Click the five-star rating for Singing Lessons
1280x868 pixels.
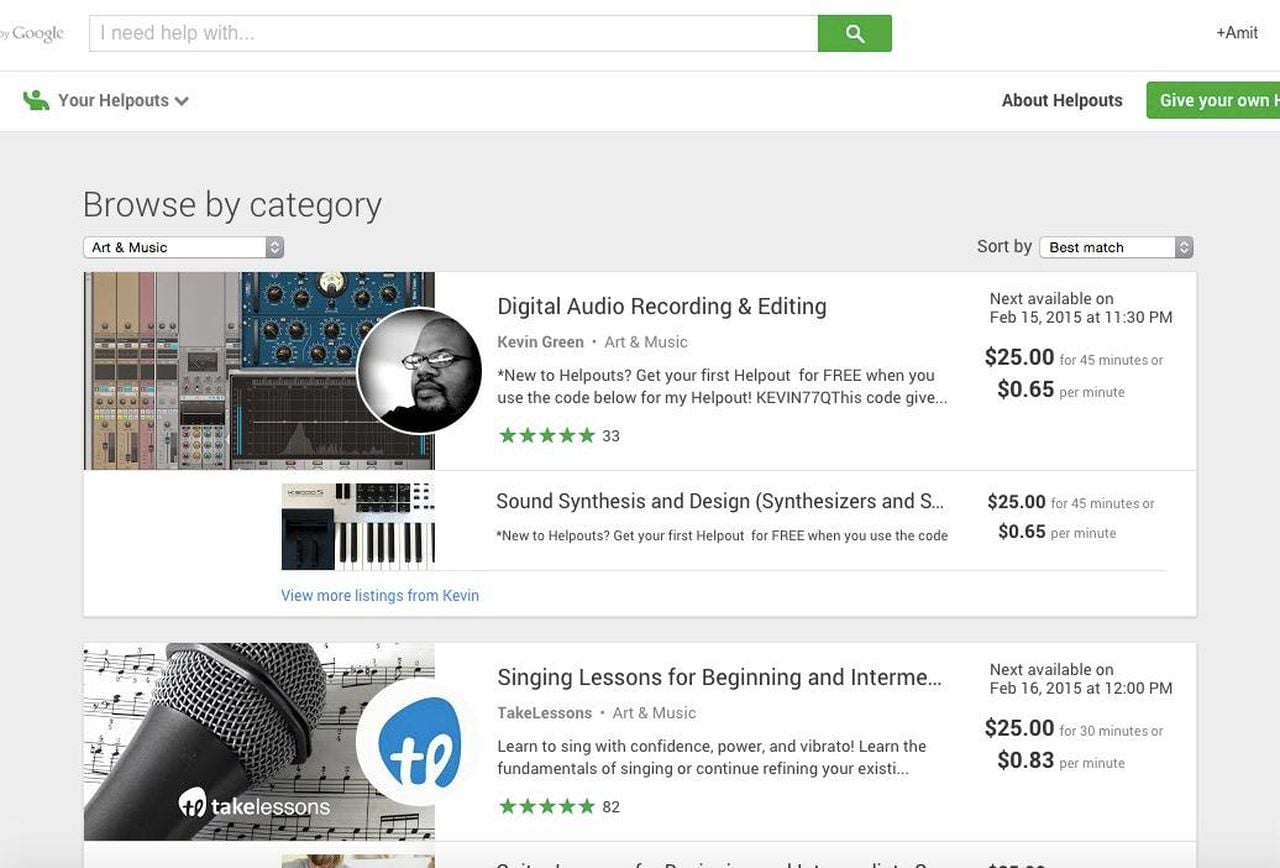tap(547, 806)
